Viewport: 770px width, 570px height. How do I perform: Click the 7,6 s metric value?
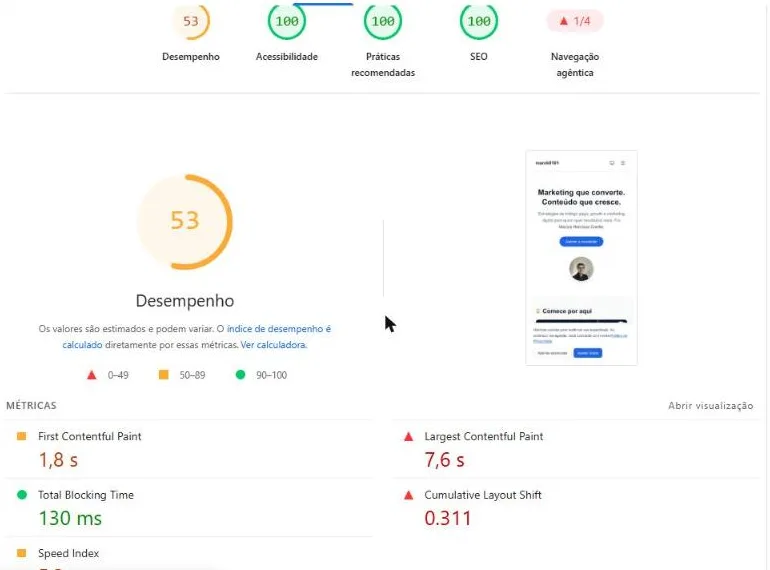[x=444, y=460]
